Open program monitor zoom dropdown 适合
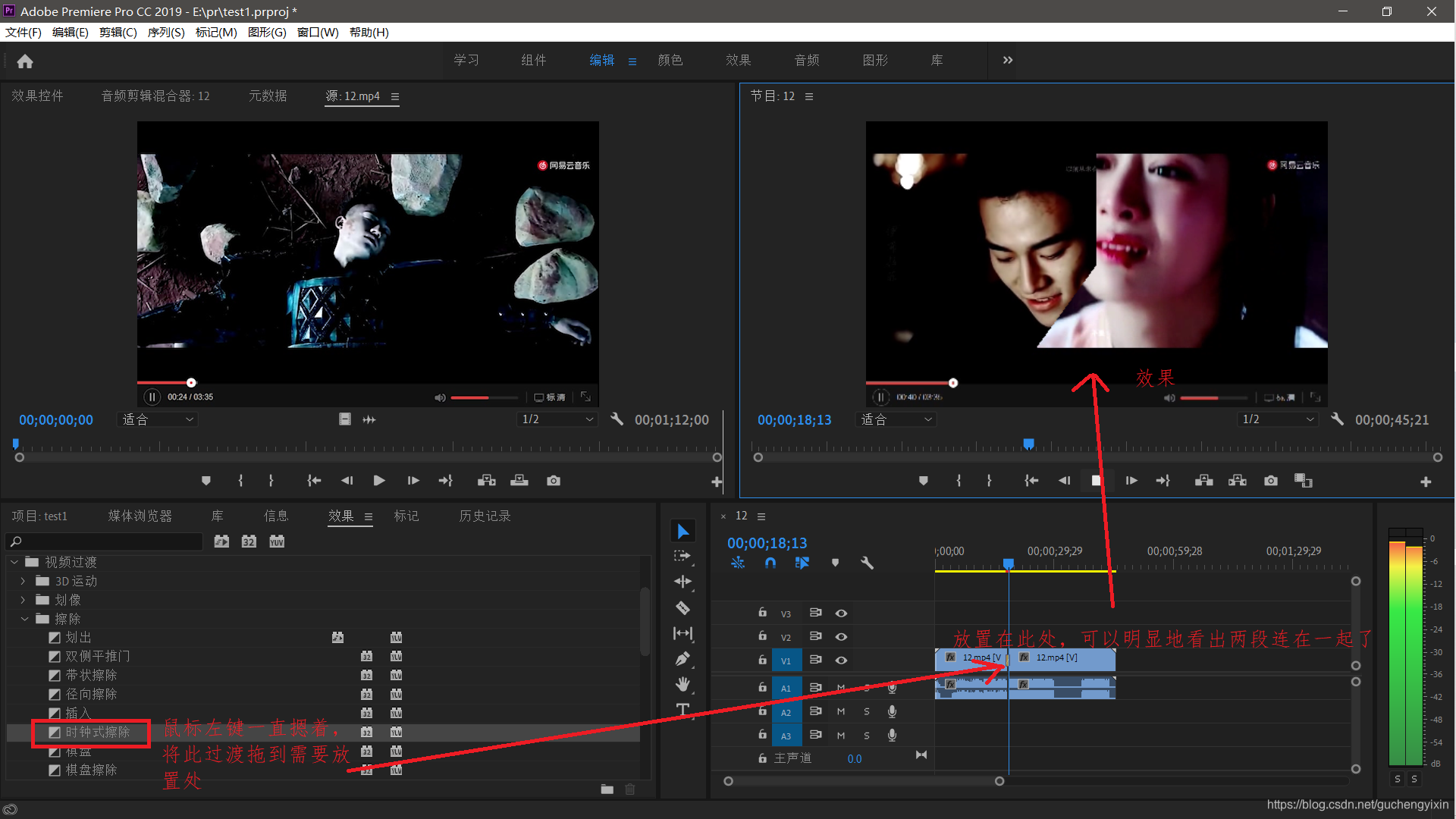 point(896,419)
